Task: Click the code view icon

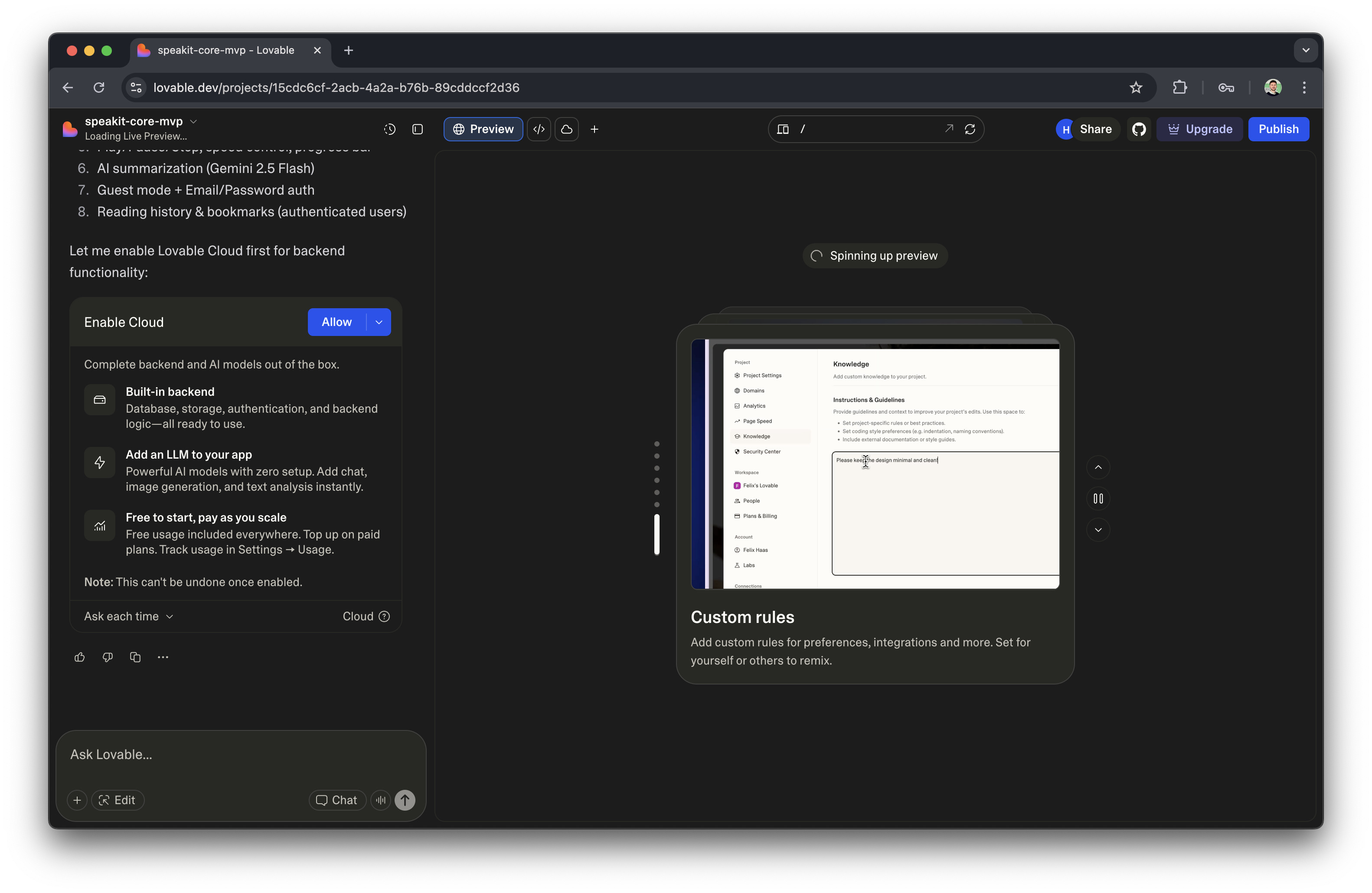Action: [x=539, y=129]
